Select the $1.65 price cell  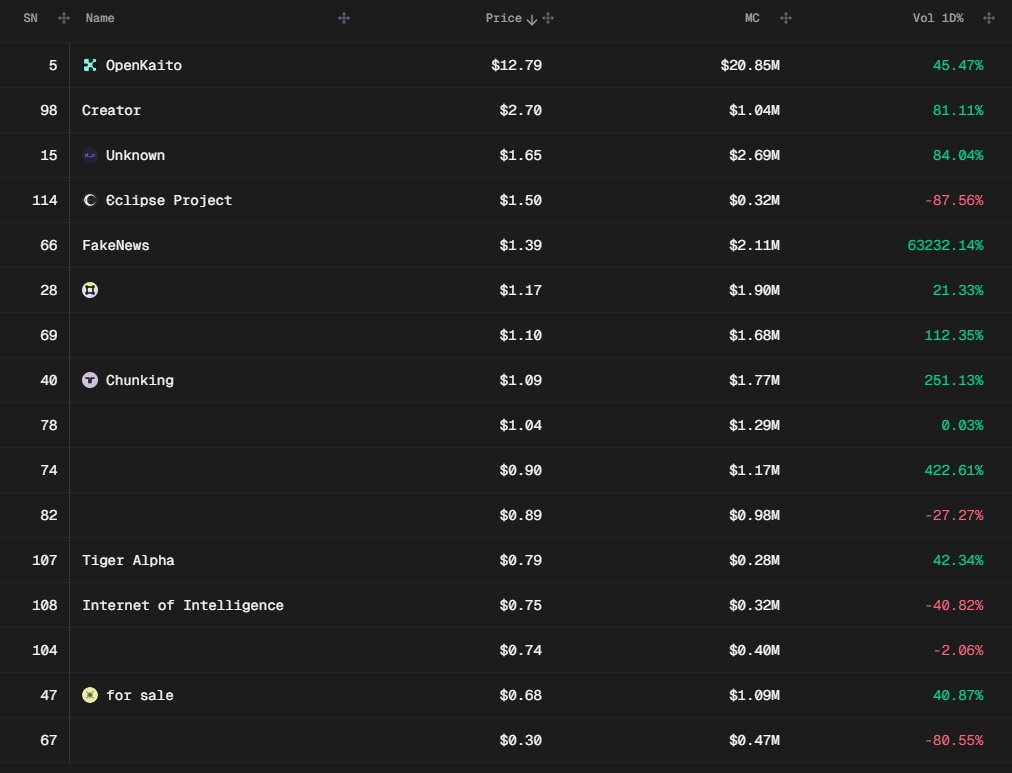pos(520,156)
